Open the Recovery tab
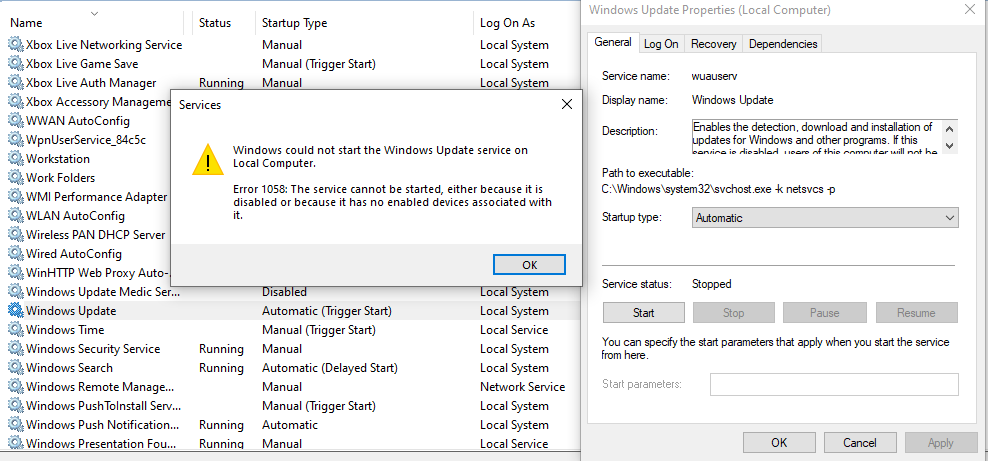This screenshot has height=461, width=988. point(713,43)
